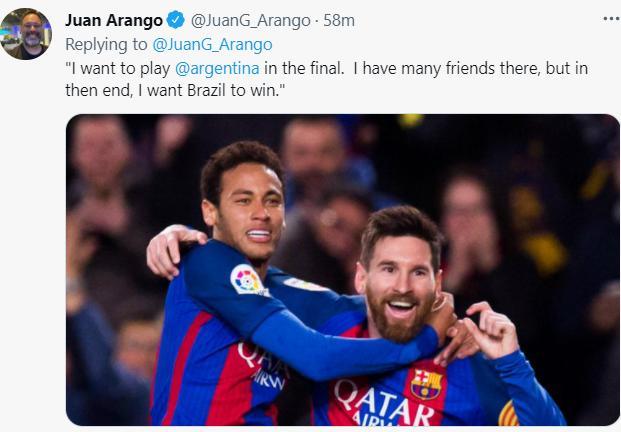Click the FC Barcelona crest on jersey
This screenshot has height=432, width=621.
[426, 384]
